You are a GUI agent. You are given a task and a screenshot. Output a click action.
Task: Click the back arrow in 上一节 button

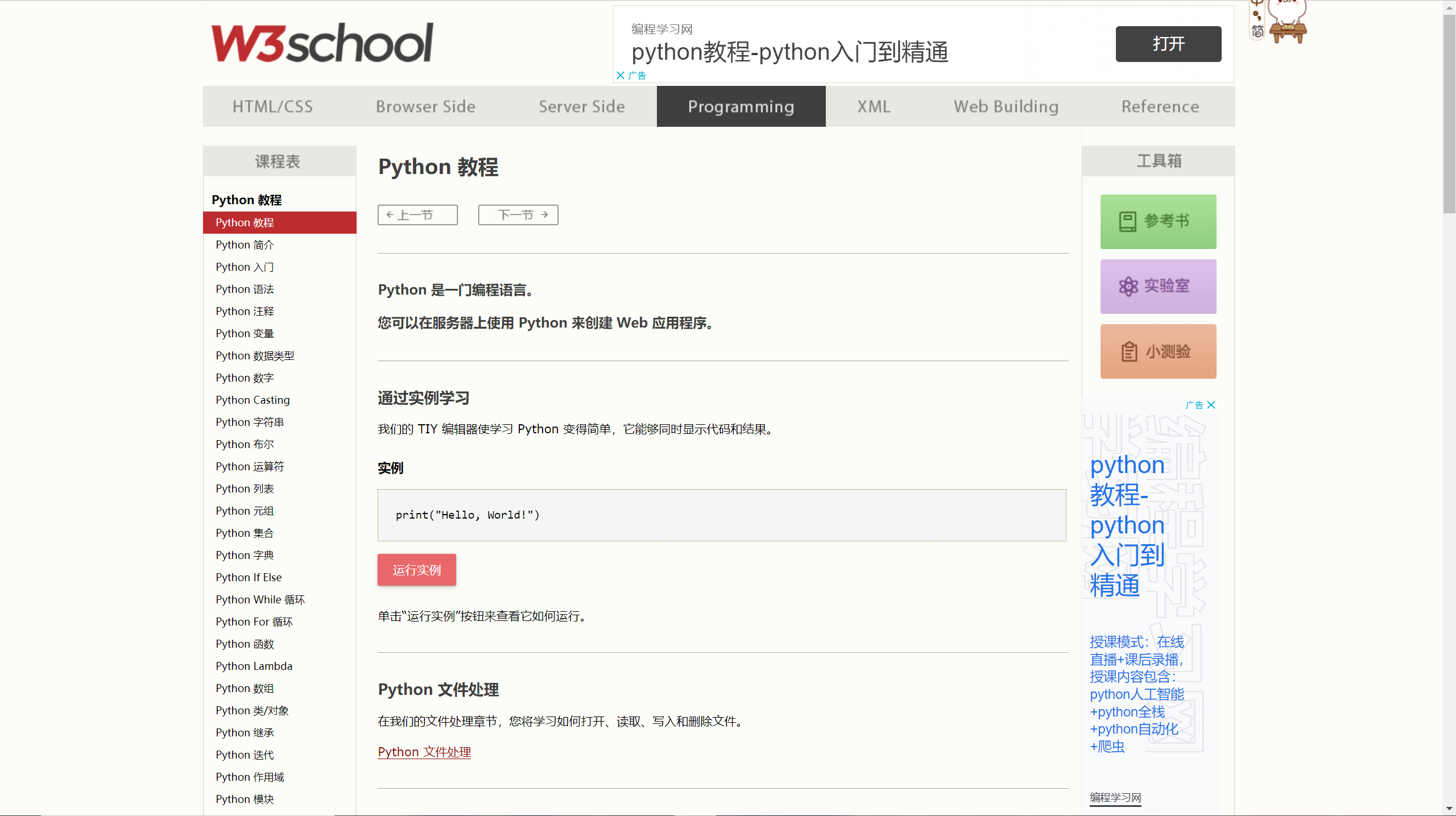(x=389, y=214)
